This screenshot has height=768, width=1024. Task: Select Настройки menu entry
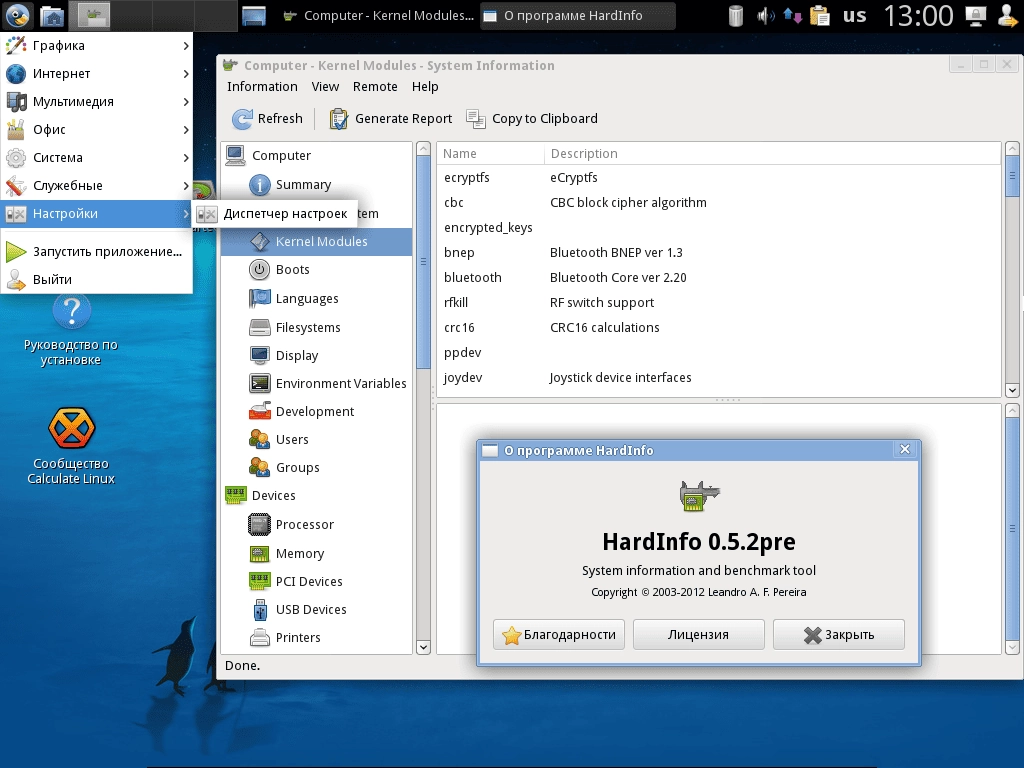click(x=97, y=214)
